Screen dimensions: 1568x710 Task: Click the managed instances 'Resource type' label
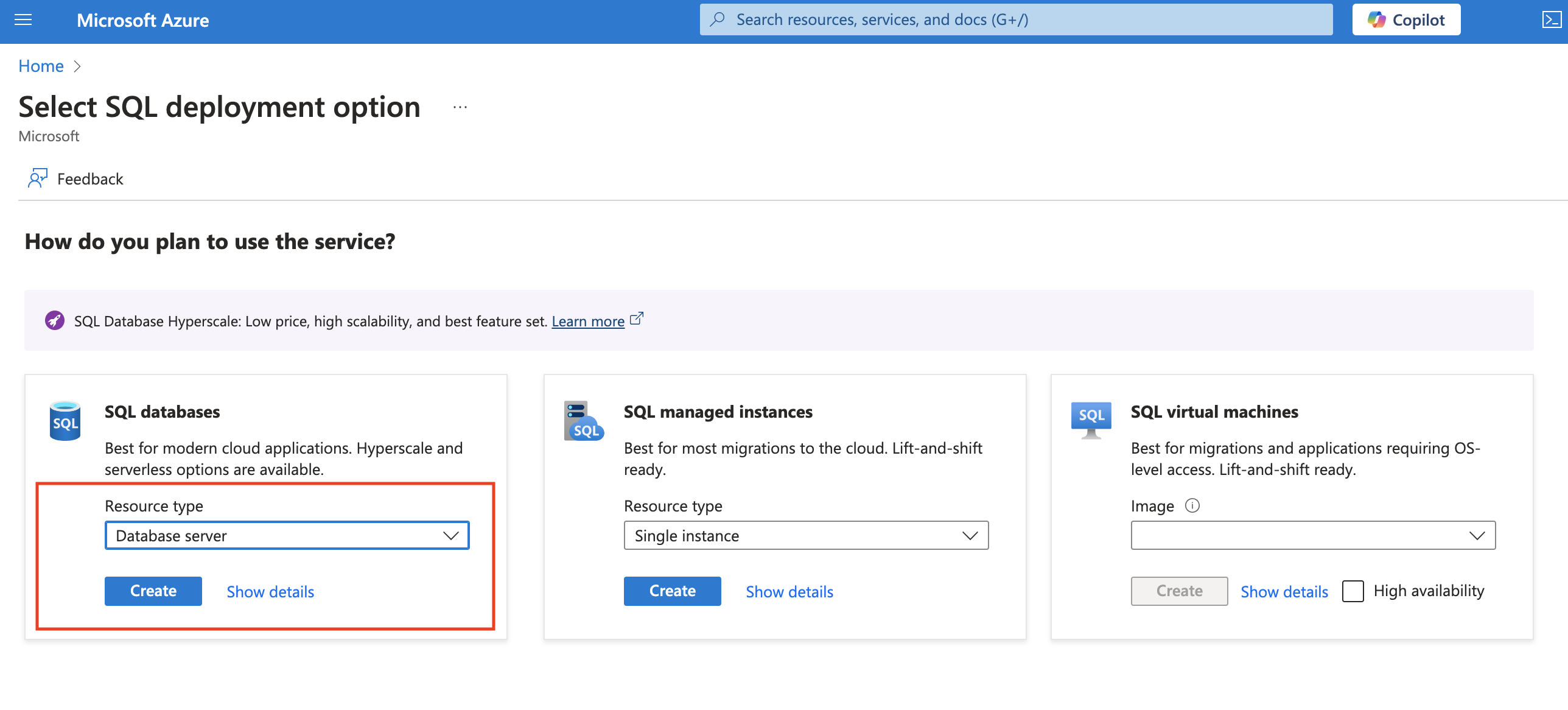click(x=673, y=506)
